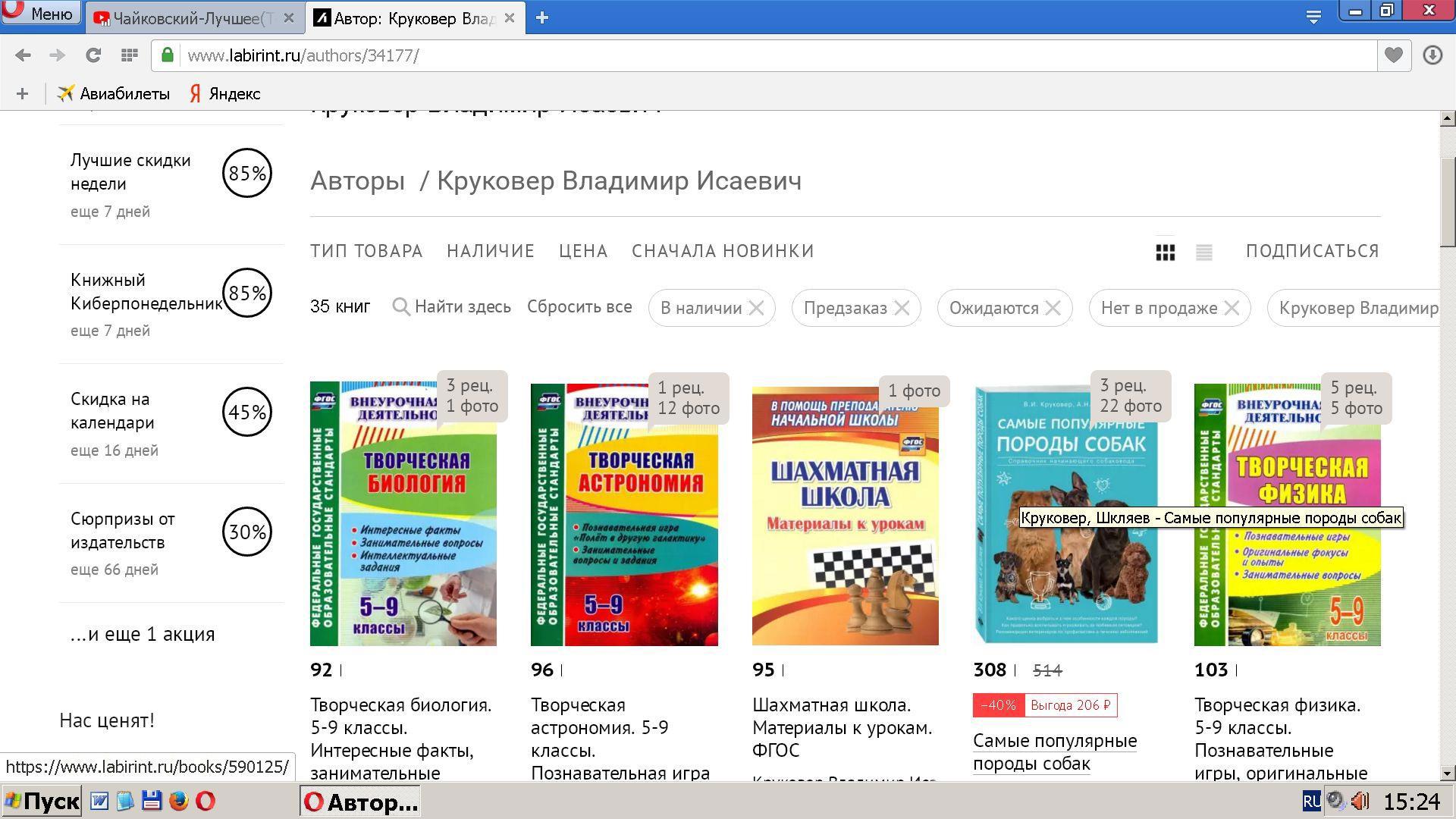Image resolution: width=1456 pixels, height=819 pixels.
Task: Switch to grid view layout icon
Action: 1165,252
